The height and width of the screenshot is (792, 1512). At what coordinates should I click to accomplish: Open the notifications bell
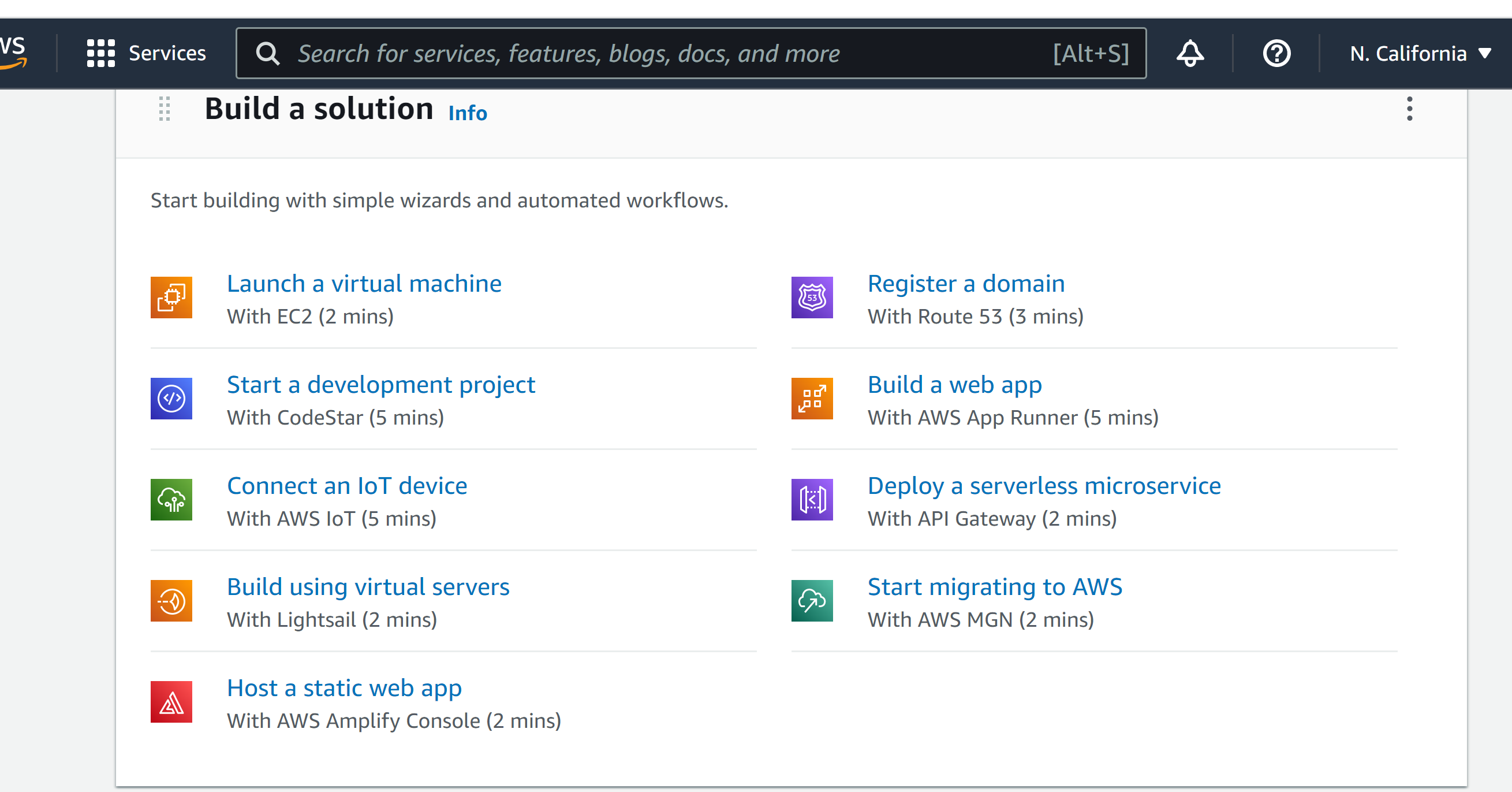1190,54
